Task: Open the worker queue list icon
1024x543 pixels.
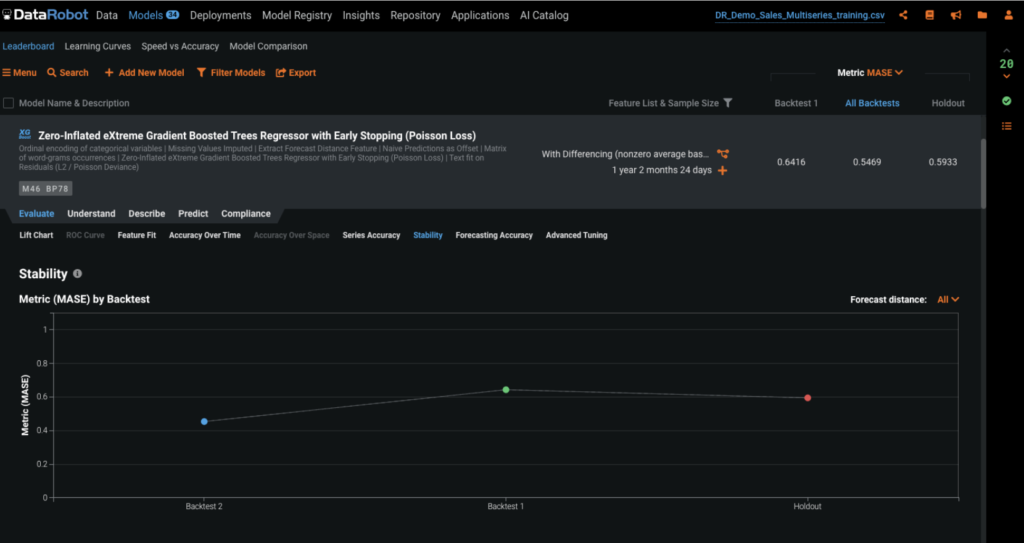Action: [x=1006, y=125]
